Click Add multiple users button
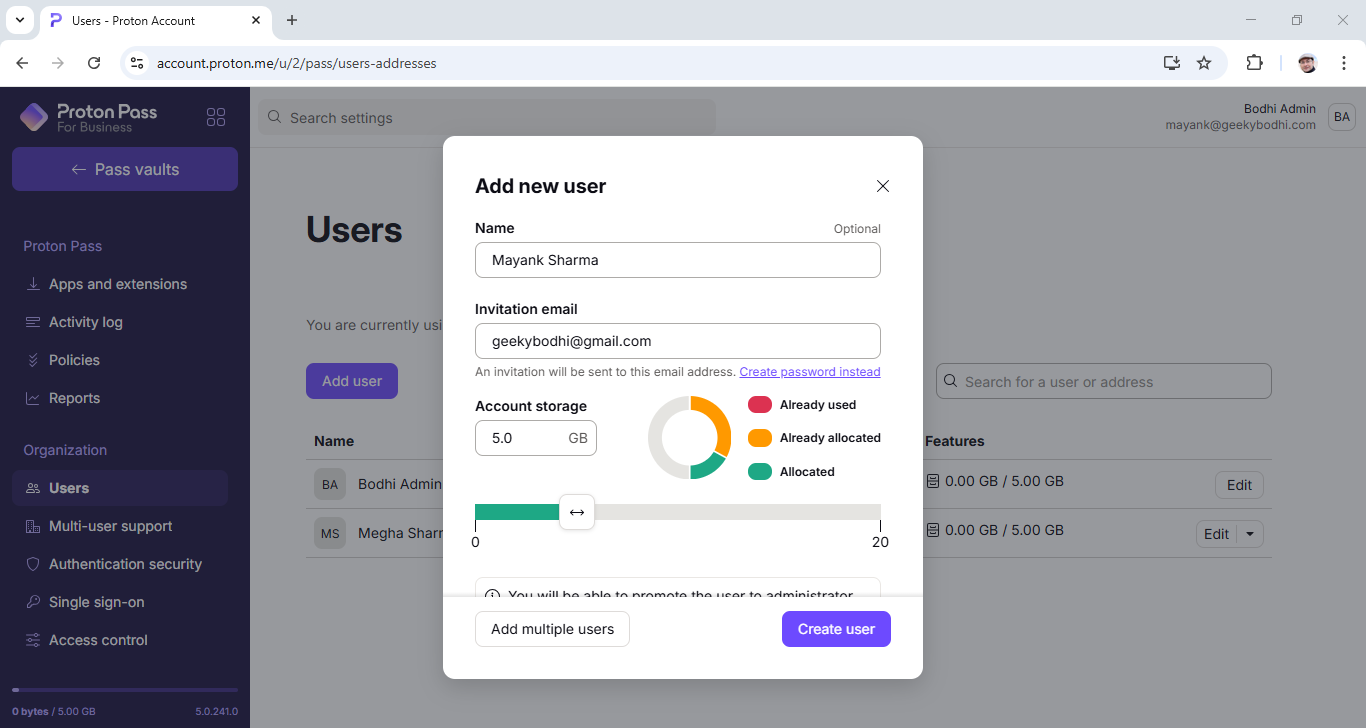The image size is (1366, 728). tap(552, 629)
